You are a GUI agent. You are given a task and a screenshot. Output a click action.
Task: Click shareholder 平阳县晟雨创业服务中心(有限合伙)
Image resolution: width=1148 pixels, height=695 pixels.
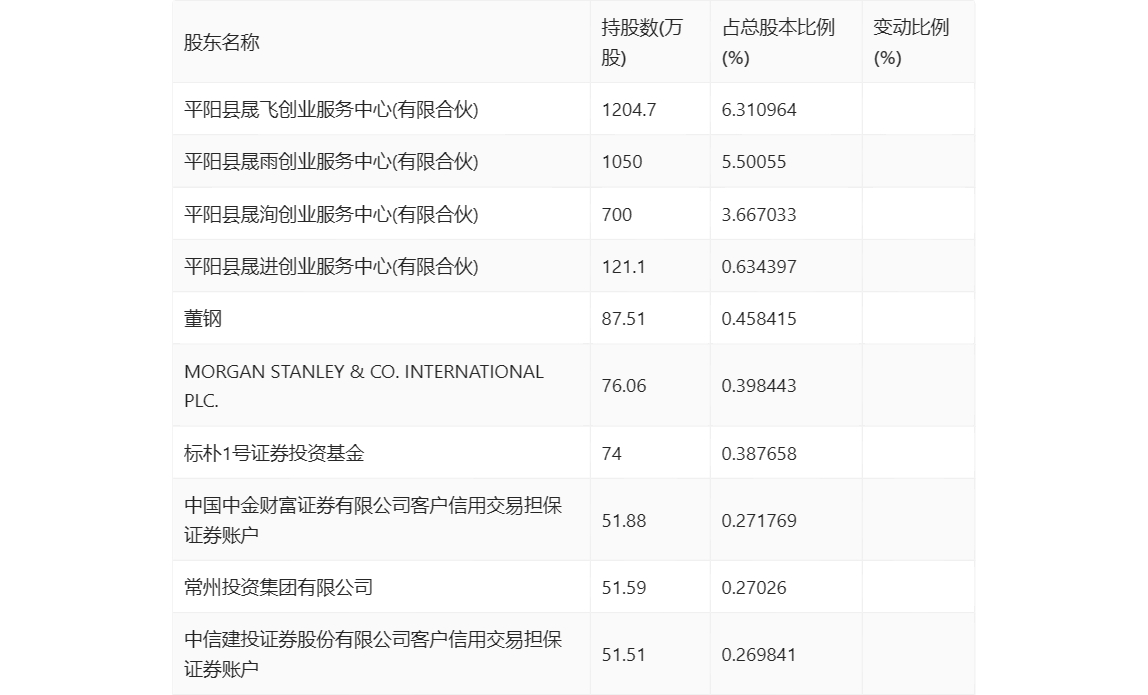coord(331,162)
